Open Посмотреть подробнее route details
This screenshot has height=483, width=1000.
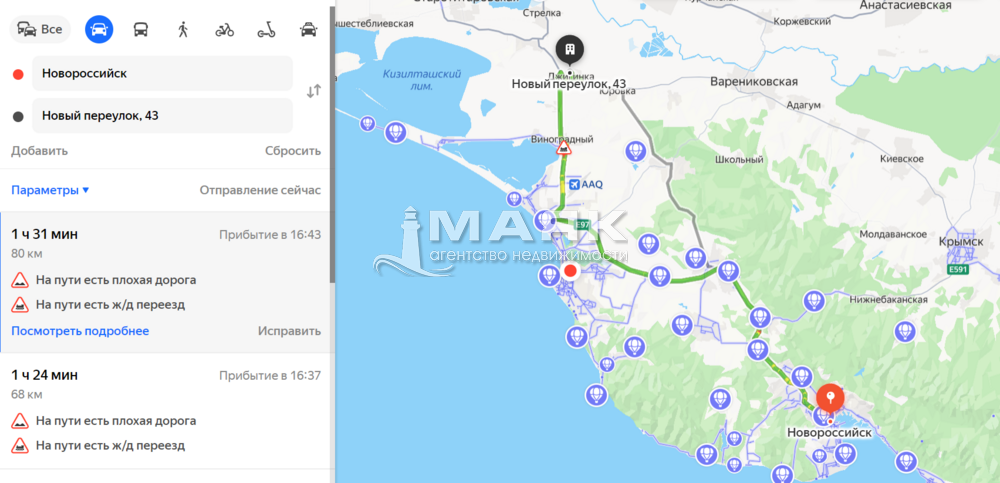tap(80, 331)
